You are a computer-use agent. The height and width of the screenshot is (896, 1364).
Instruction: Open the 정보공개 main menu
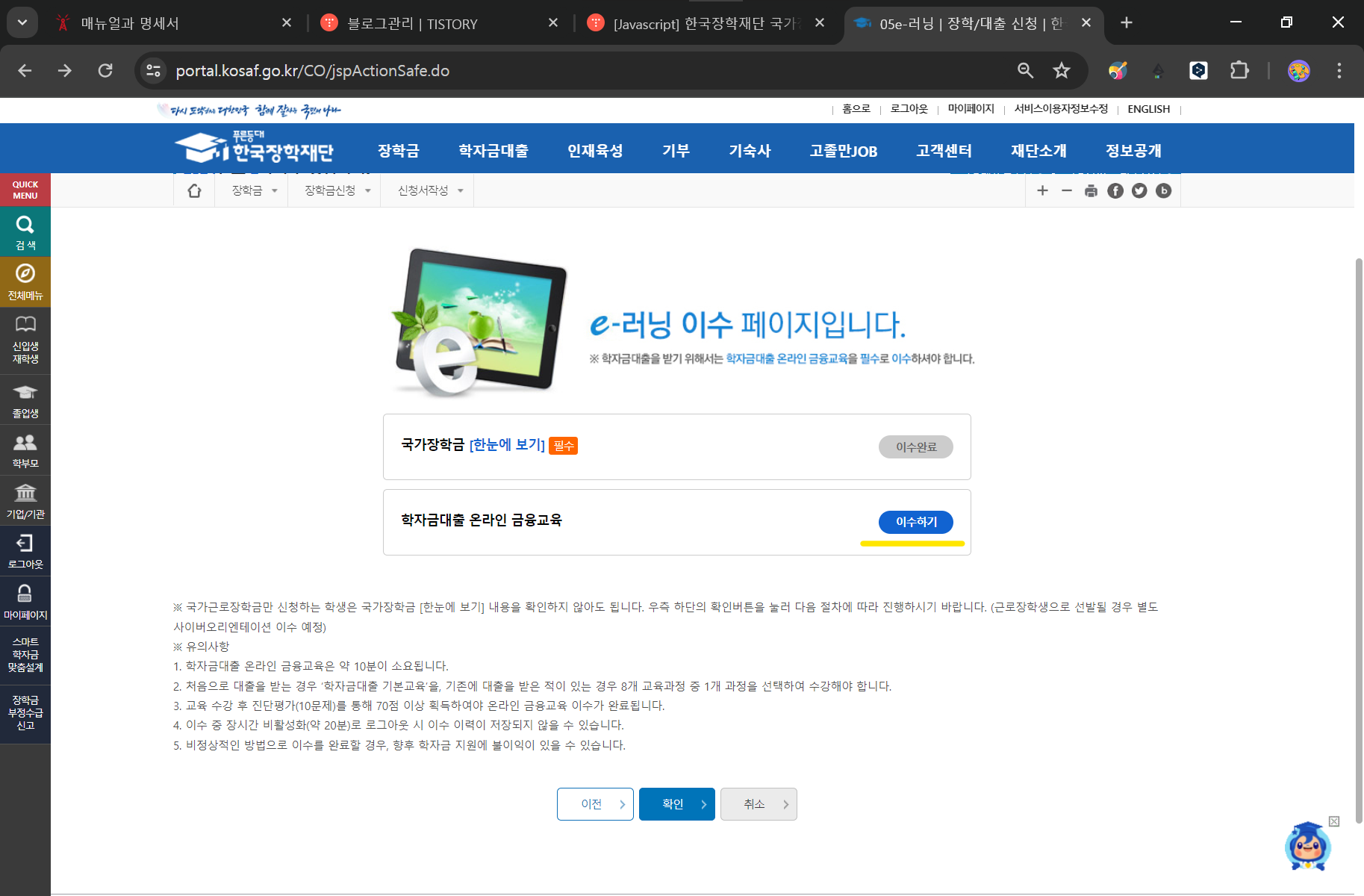coord(1133,150)
